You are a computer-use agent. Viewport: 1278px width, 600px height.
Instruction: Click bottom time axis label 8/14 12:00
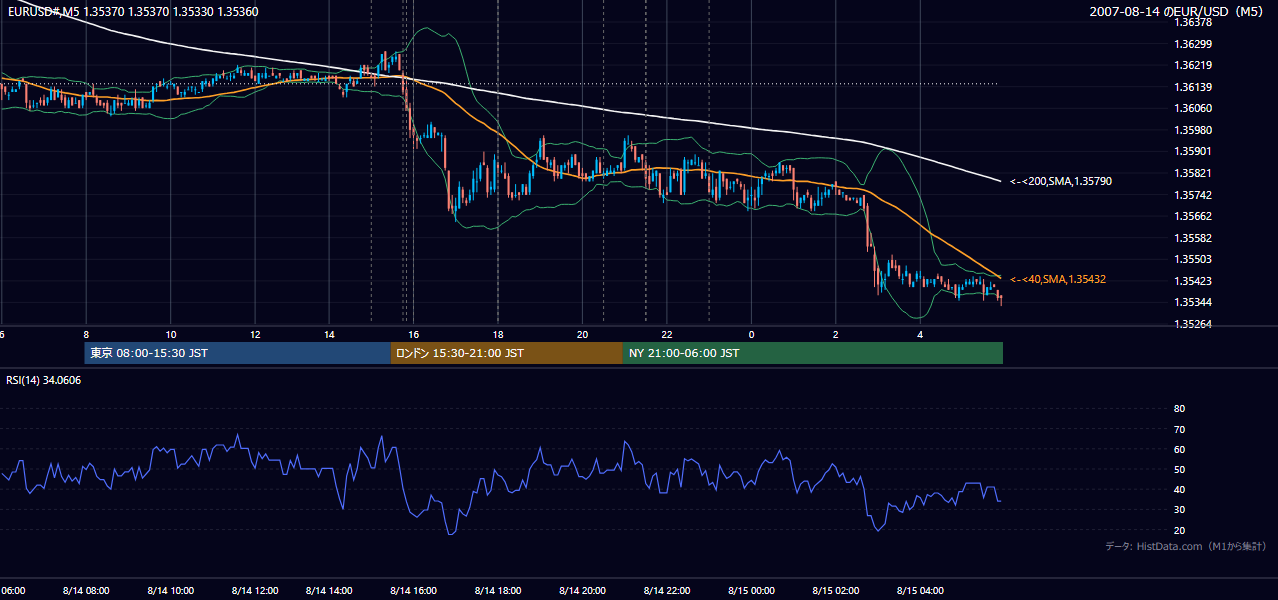(x=255, y=591)
